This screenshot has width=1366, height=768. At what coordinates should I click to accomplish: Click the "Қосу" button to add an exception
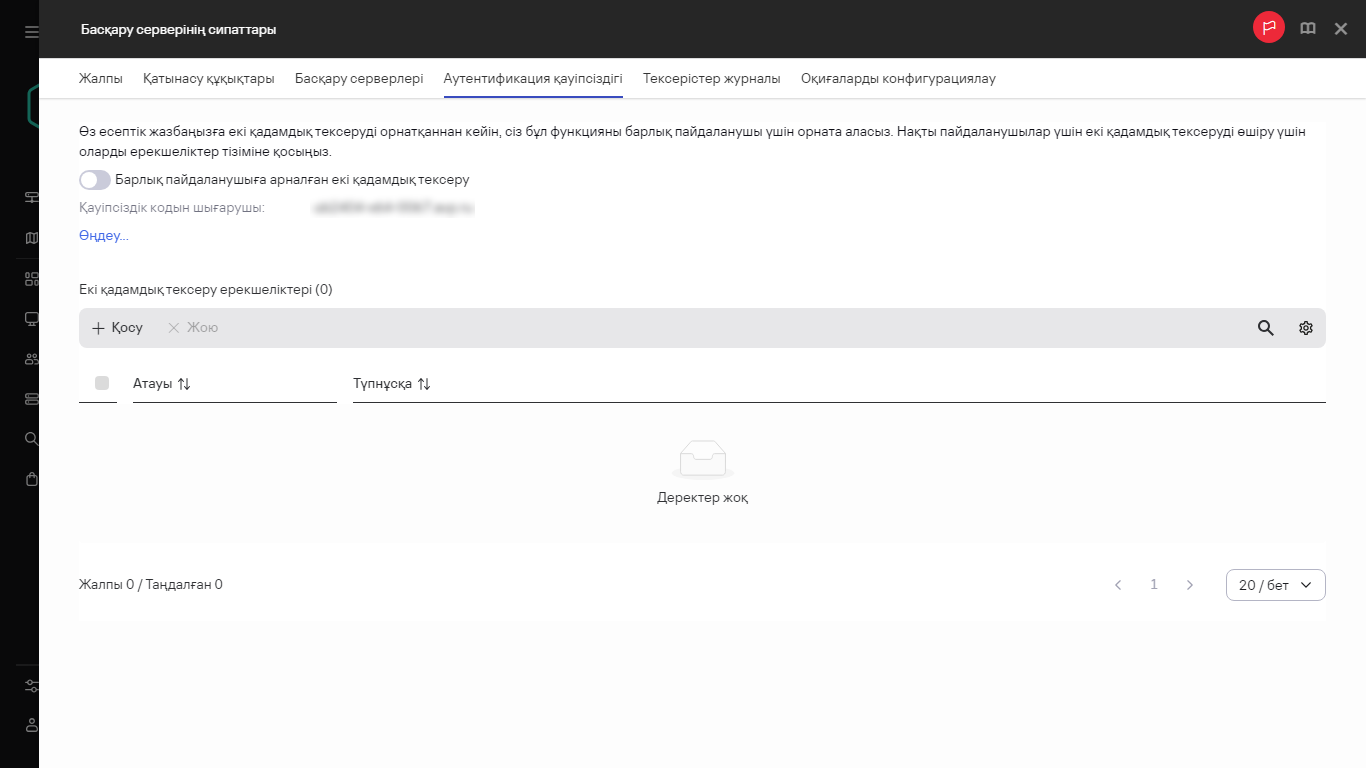tap(116, 327)
